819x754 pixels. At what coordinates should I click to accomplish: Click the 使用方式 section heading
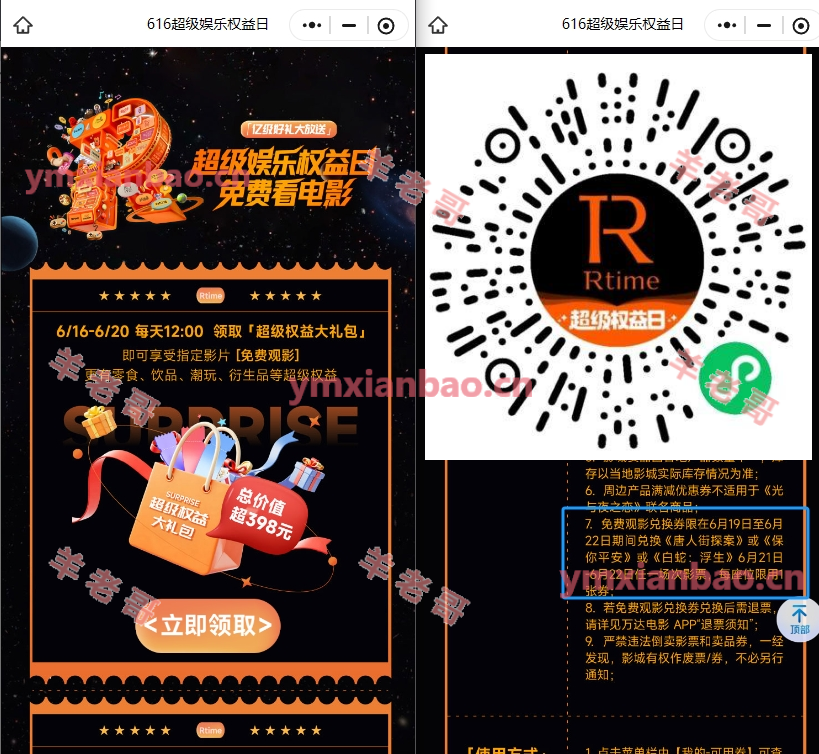[x=505, y=748]
